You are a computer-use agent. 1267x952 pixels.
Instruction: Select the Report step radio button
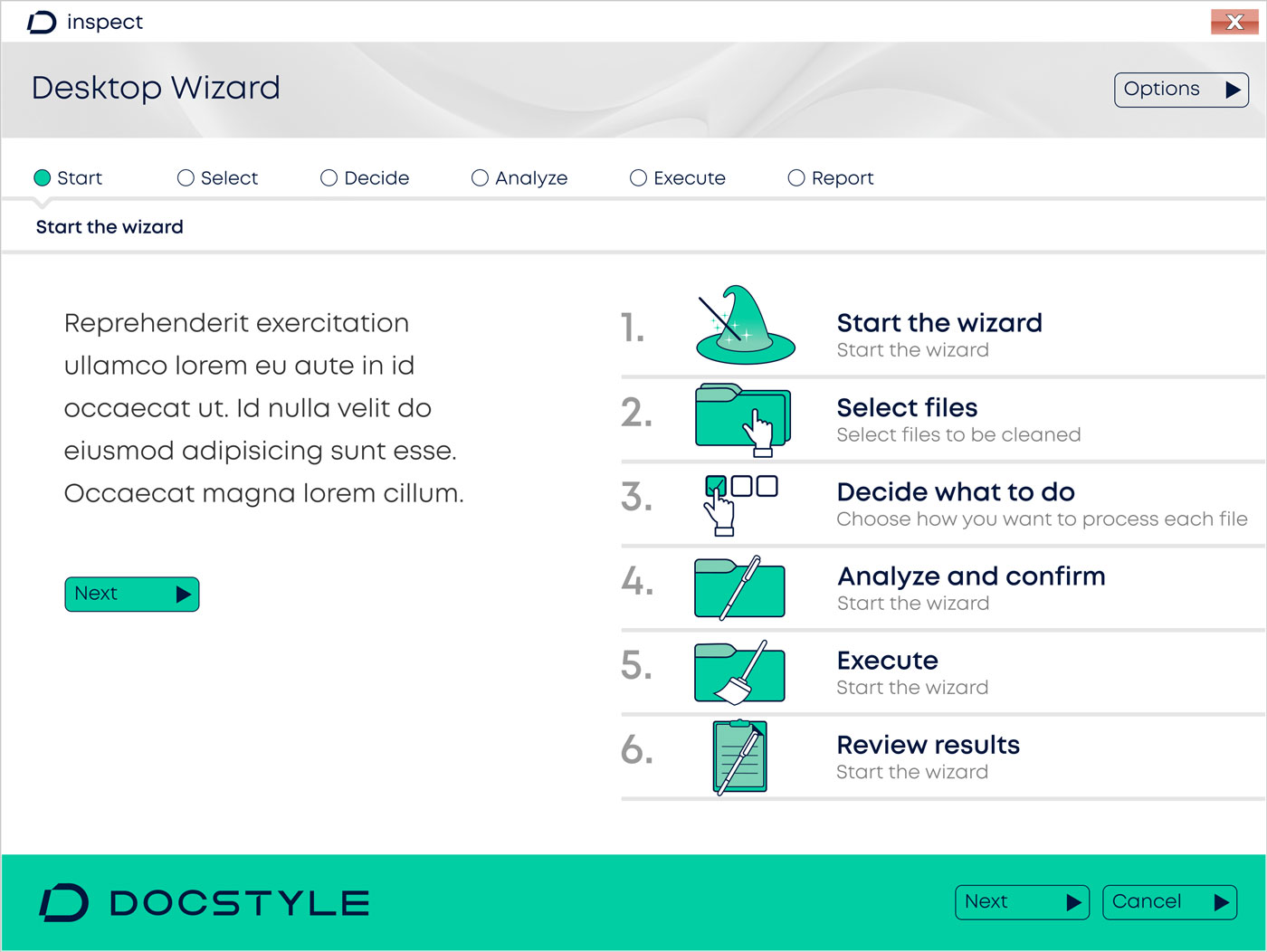coord(796,177)
